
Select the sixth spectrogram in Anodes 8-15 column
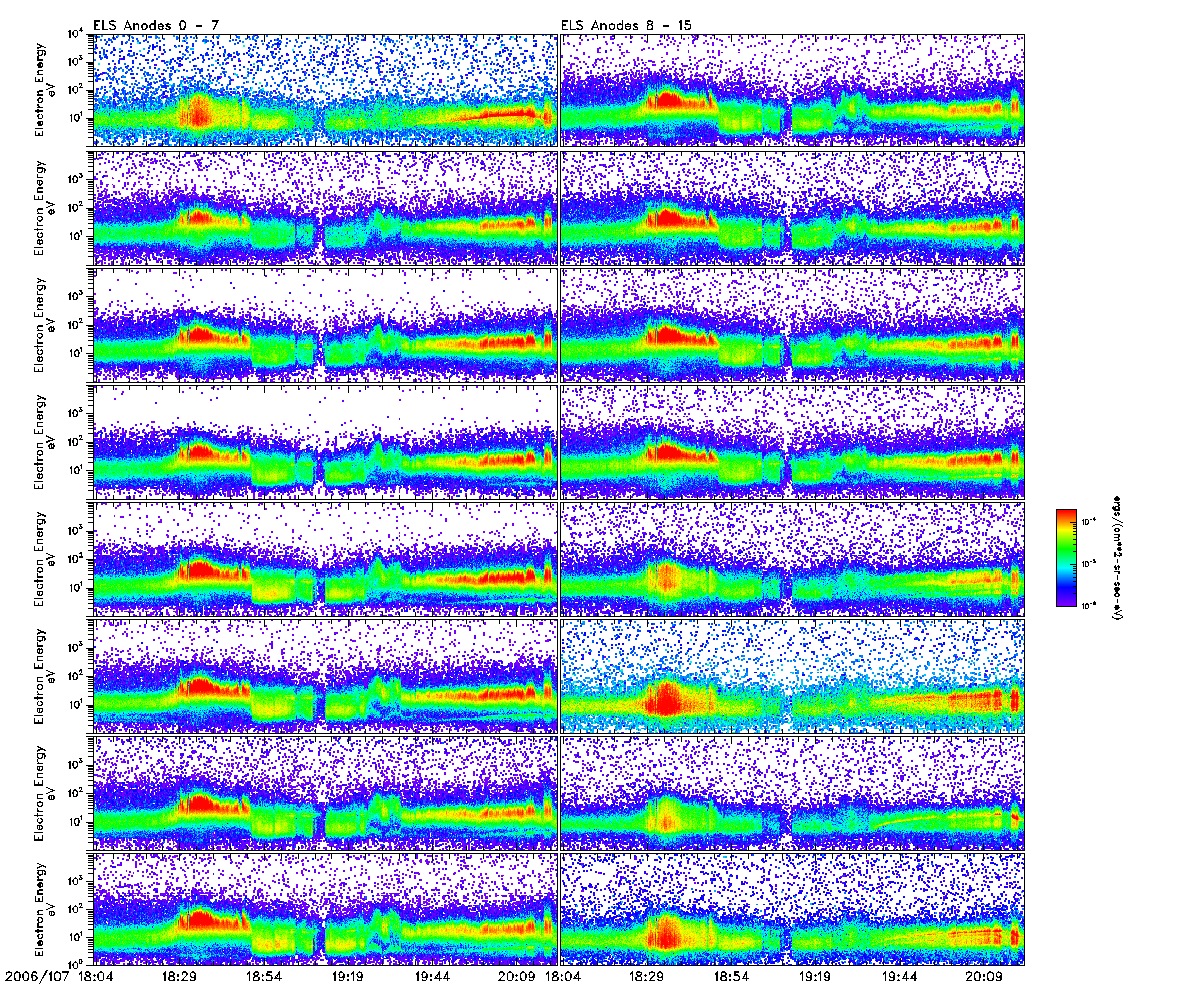[793, 674]
